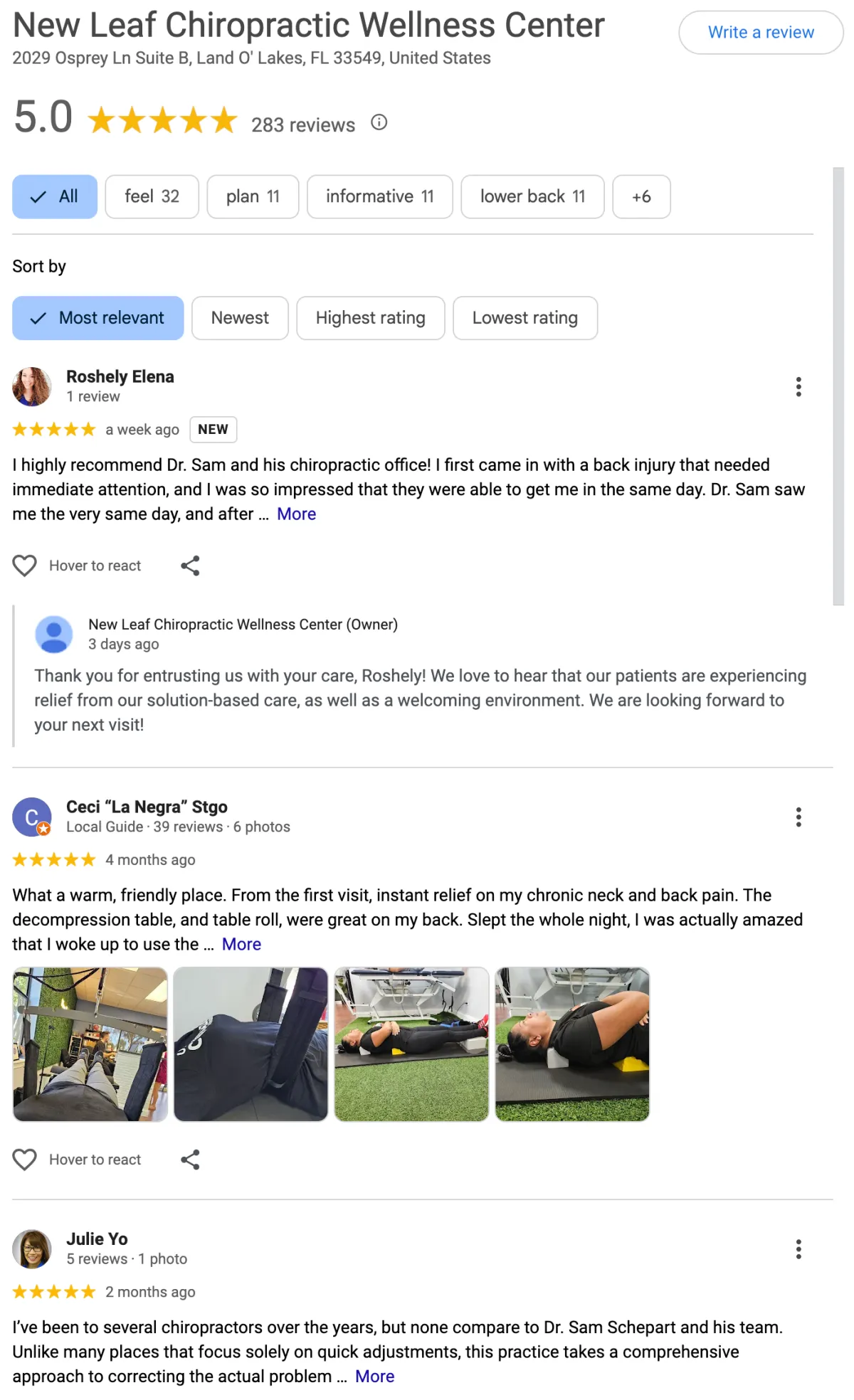Click the heart icon under Ceci's review photos
The image size is (854, 1400).
(25, 1160)
